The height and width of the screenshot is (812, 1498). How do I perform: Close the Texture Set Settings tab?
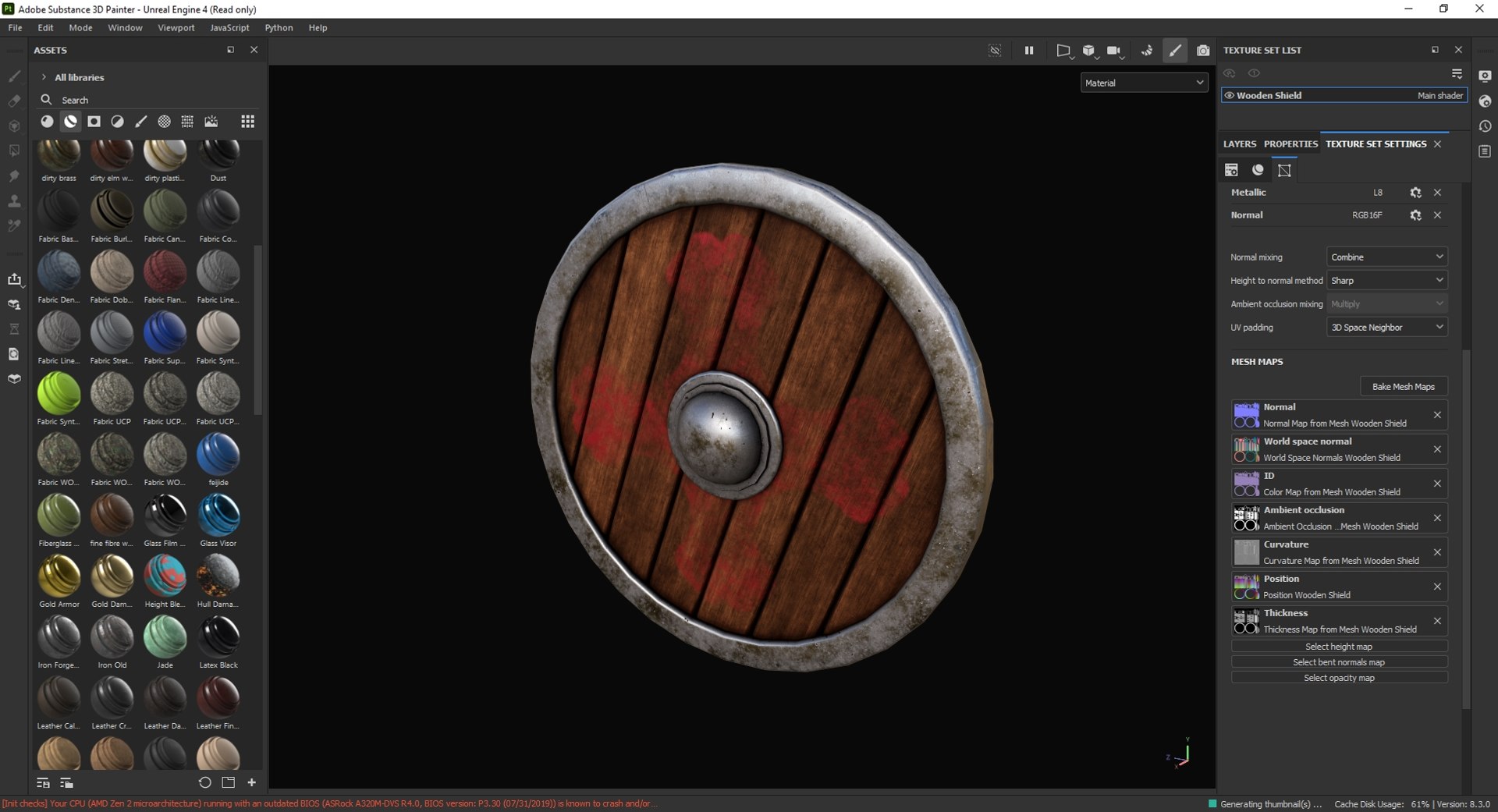[x=1437, y=144]
